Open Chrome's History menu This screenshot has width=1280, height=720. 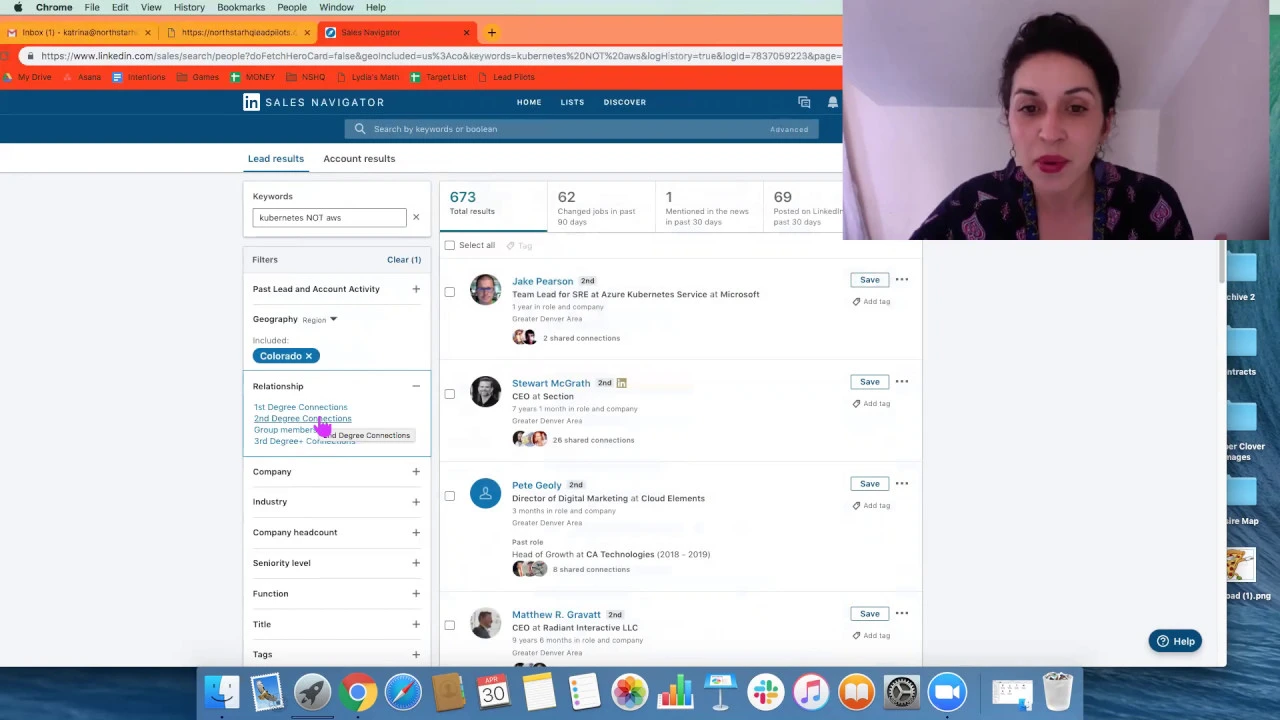[189, 7]
